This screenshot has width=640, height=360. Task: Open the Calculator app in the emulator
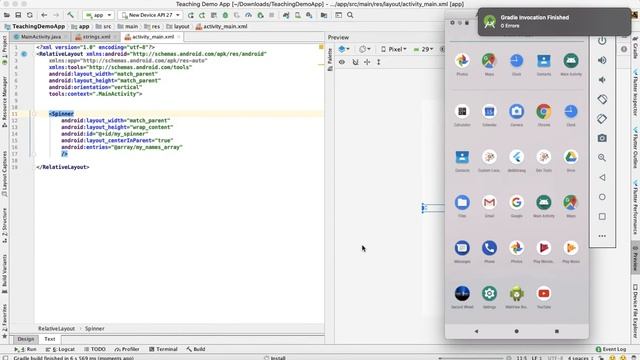(462, 111)
